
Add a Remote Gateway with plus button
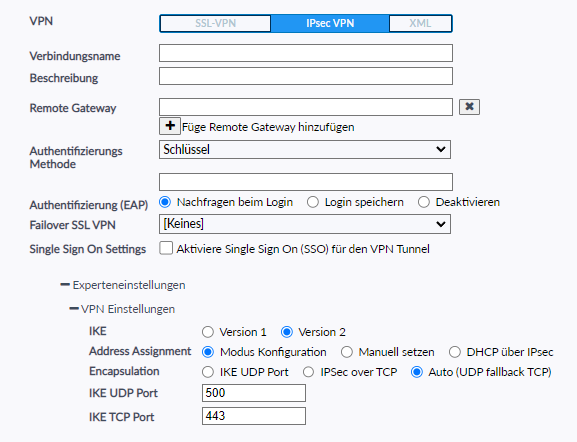(x=170, y=126)
